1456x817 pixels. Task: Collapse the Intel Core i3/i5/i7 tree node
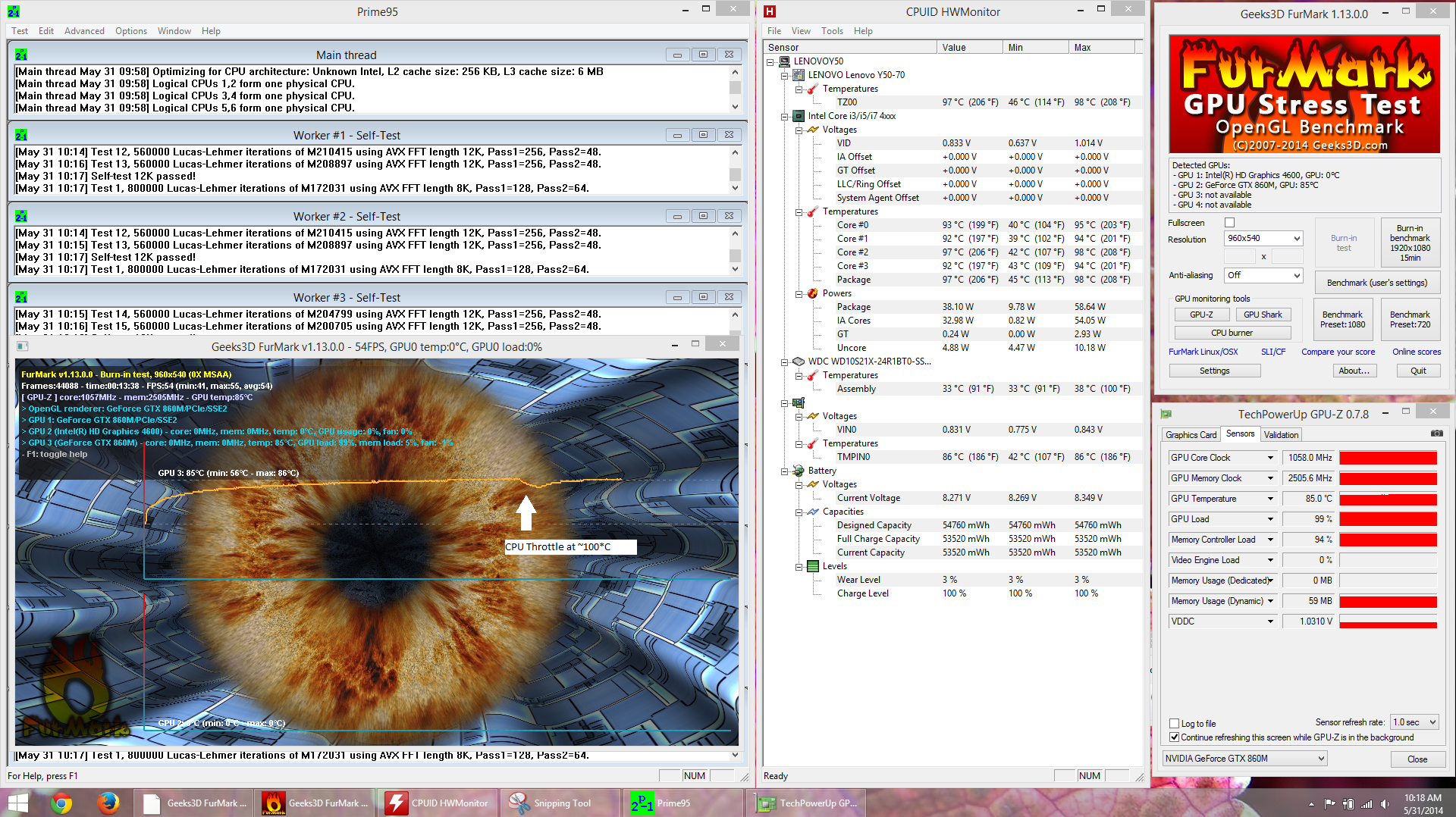(785, 117)
